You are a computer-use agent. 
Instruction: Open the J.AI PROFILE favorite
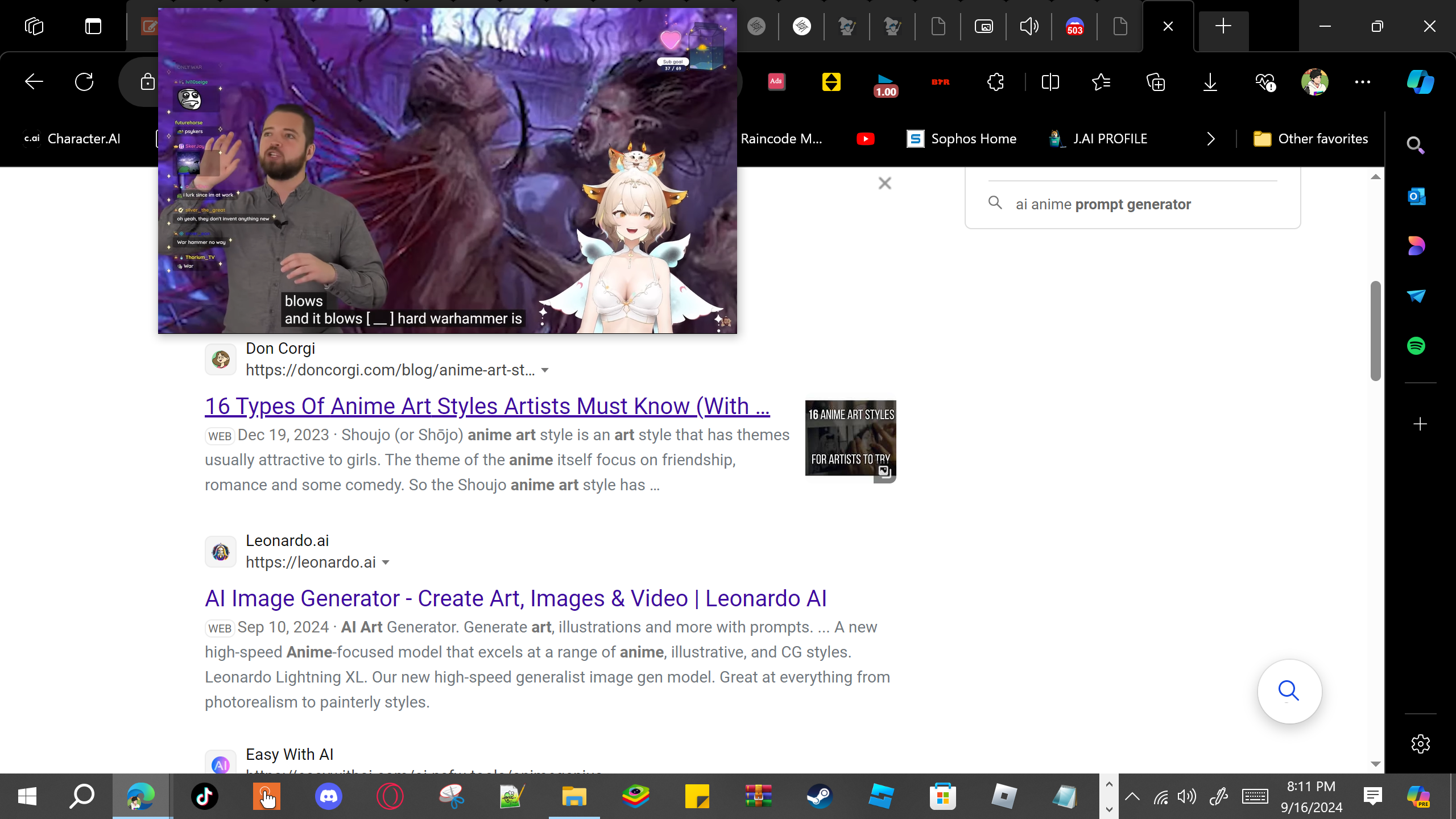click(x=1098, y=139)
